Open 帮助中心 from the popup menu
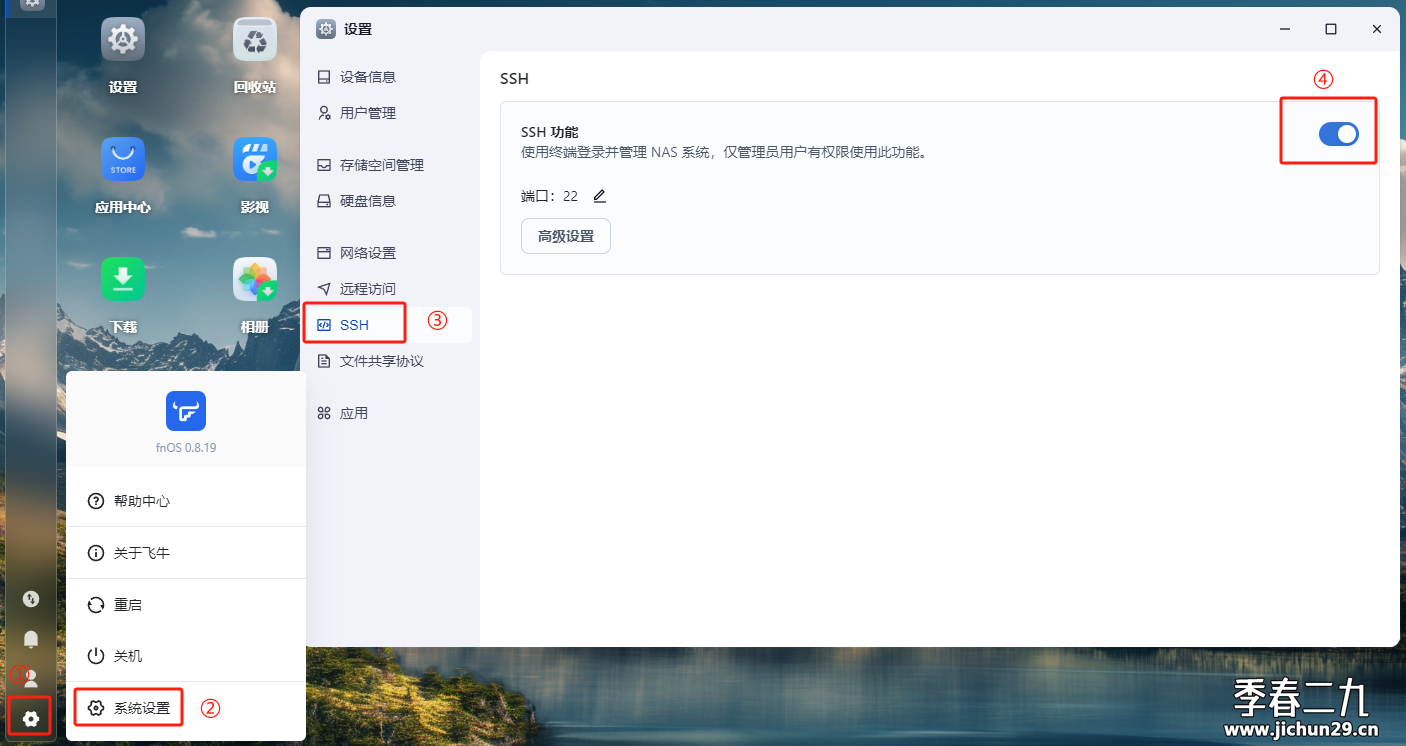 141,501
